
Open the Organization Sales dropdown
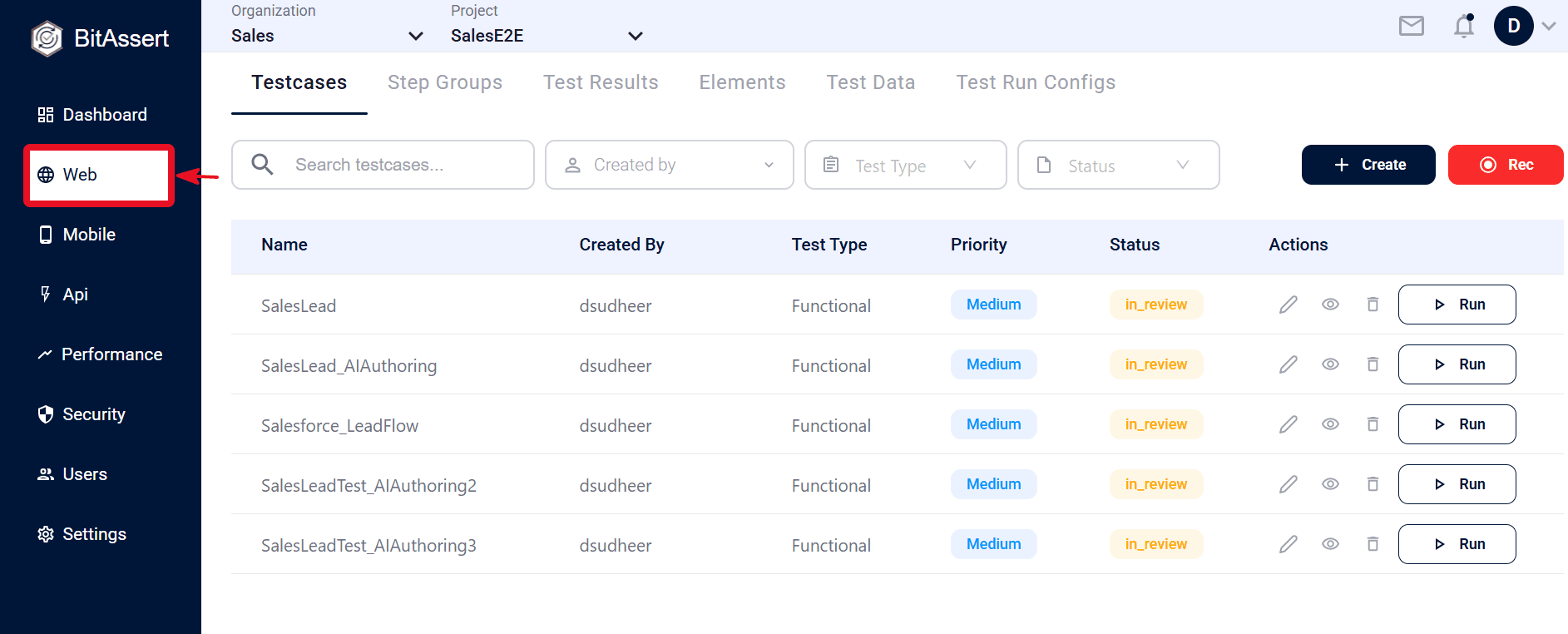point(328,36)
